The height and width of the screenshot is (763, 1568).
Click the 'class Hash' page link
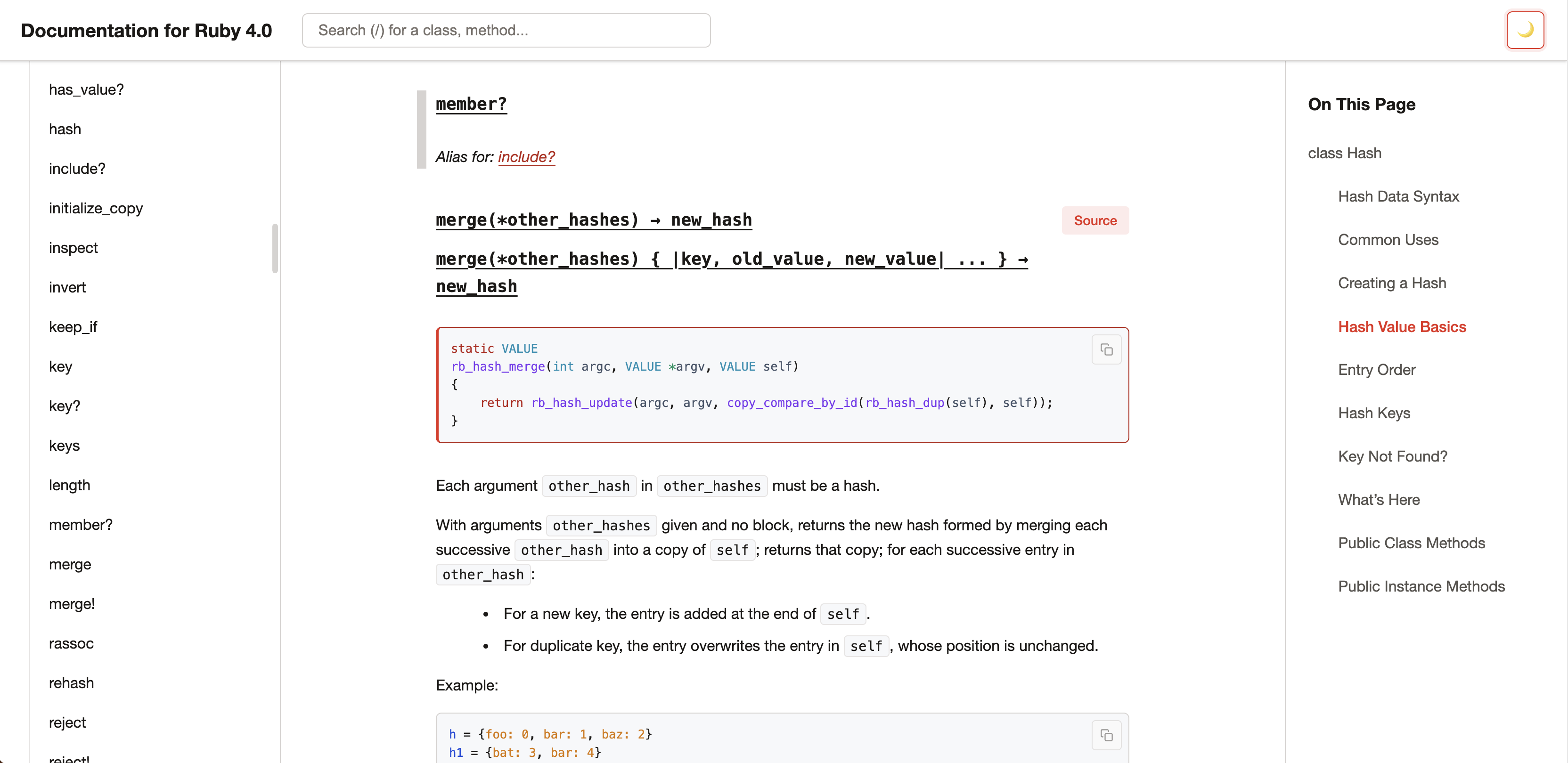[1344, 153]
